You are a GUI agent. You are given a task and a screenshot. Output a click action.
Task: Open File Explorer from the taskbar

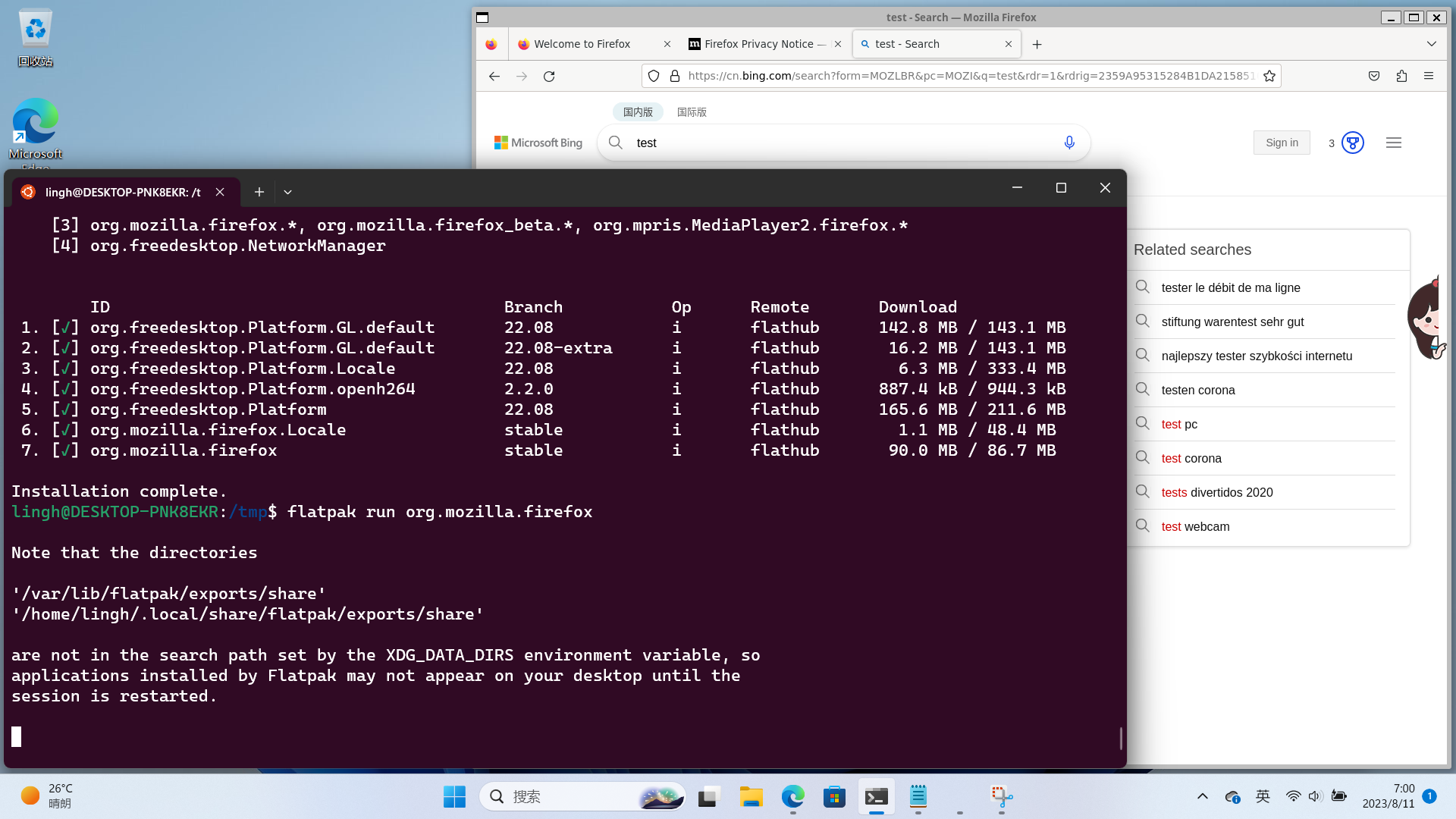[x=751, y=797]
